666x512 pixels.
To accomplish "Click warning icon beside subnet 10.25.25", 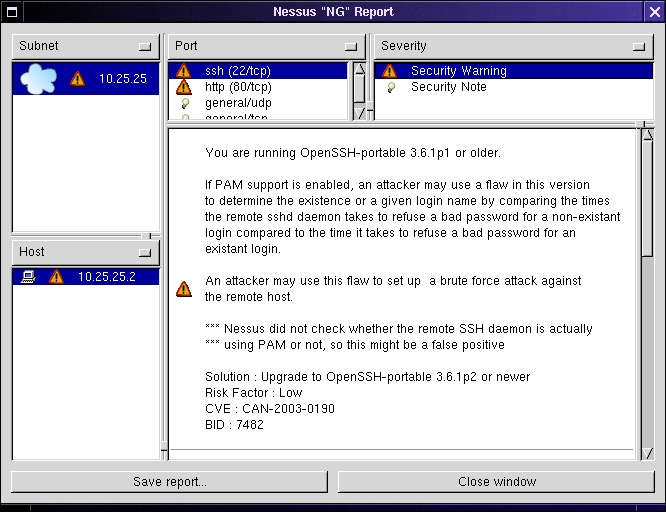I will coord(78,79).
